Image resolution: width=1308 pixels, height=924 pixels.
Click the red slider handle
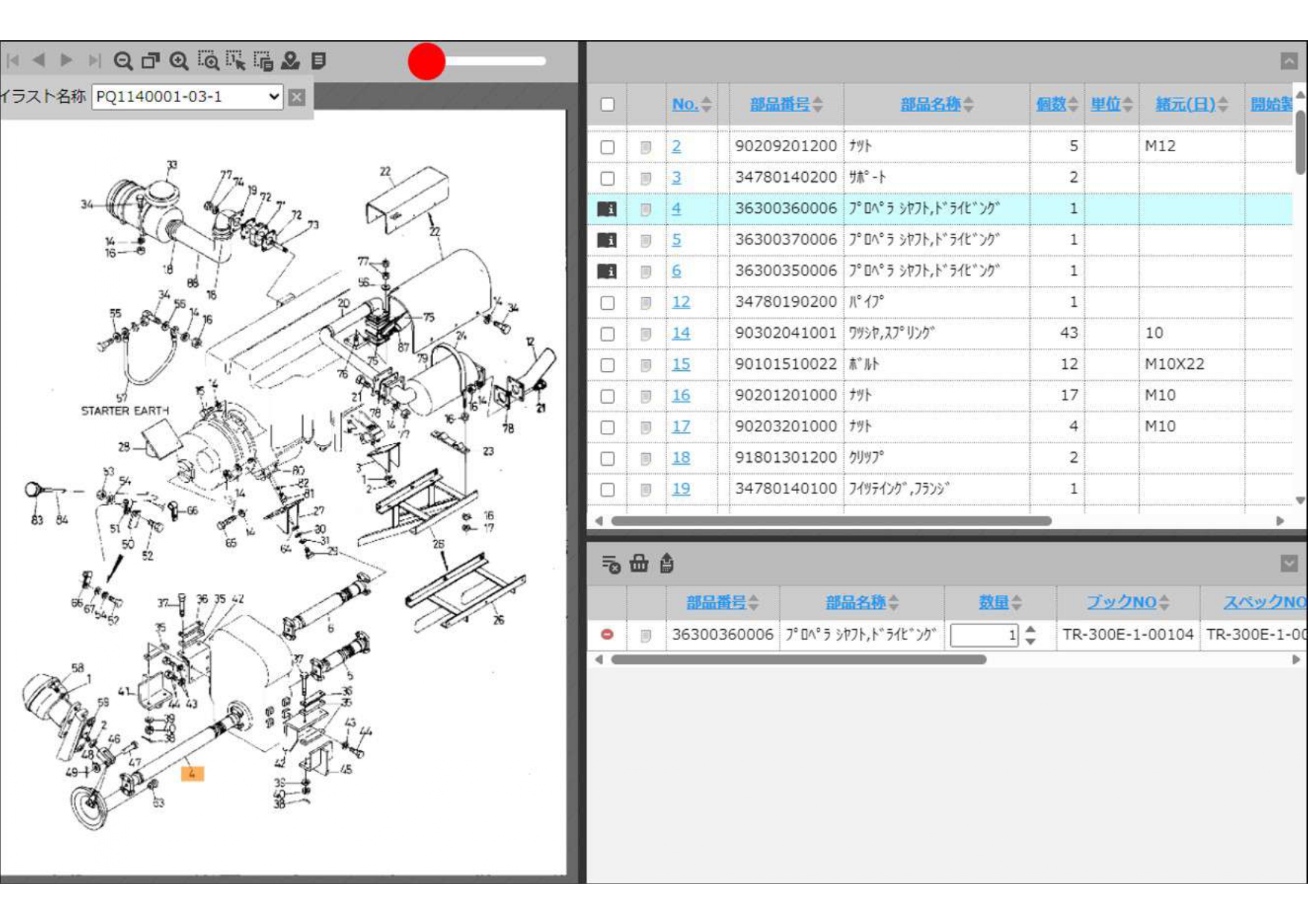[426, 61]
